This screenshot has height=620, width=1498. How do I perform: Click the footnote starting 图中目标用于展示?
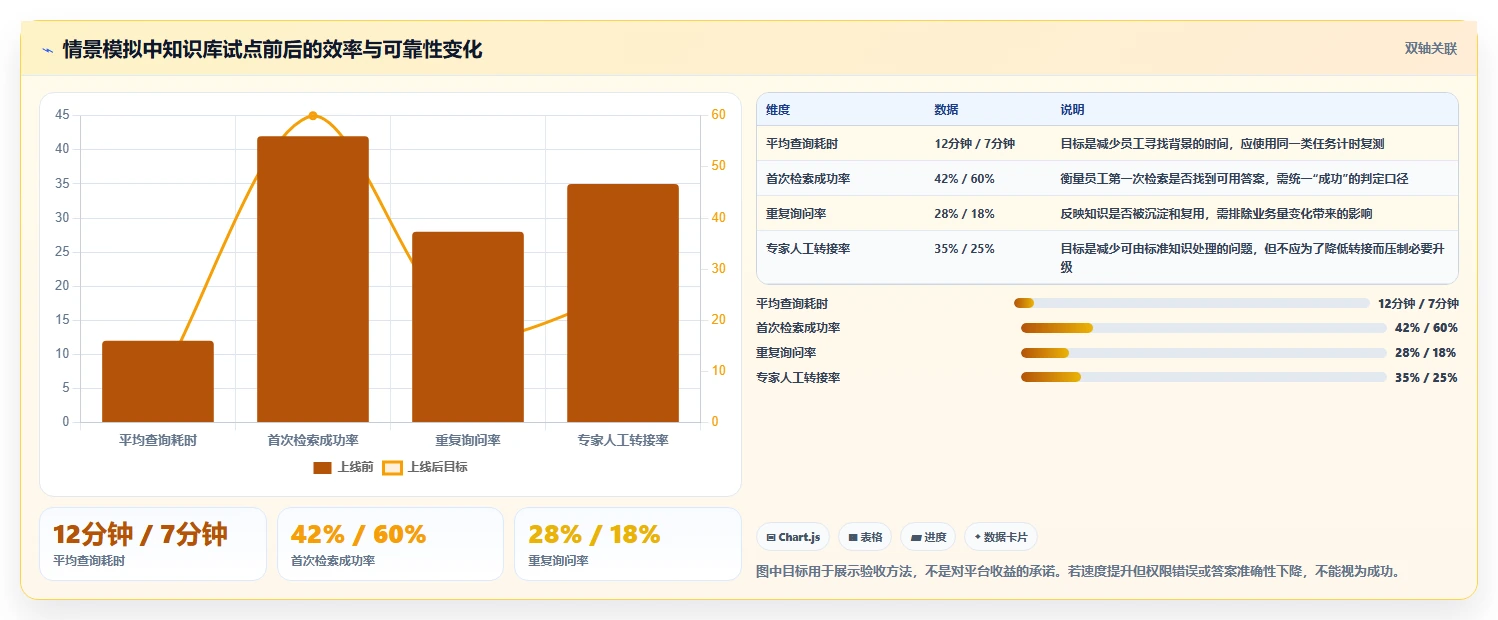click(1079, 572)
